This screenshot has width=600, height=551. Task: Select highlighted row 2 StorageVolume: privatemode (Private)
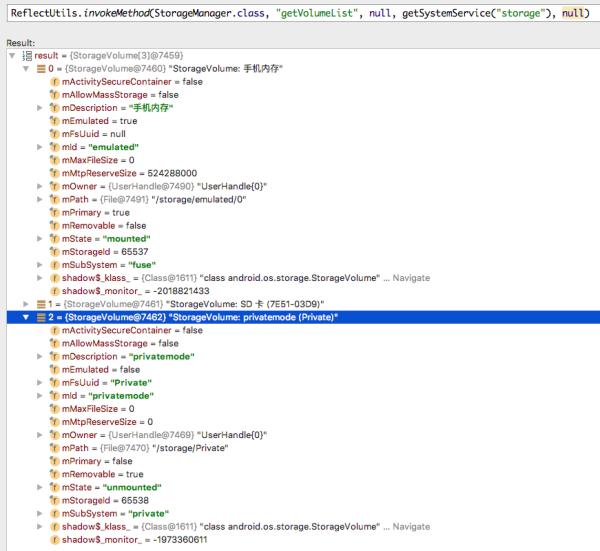[303, 317]
